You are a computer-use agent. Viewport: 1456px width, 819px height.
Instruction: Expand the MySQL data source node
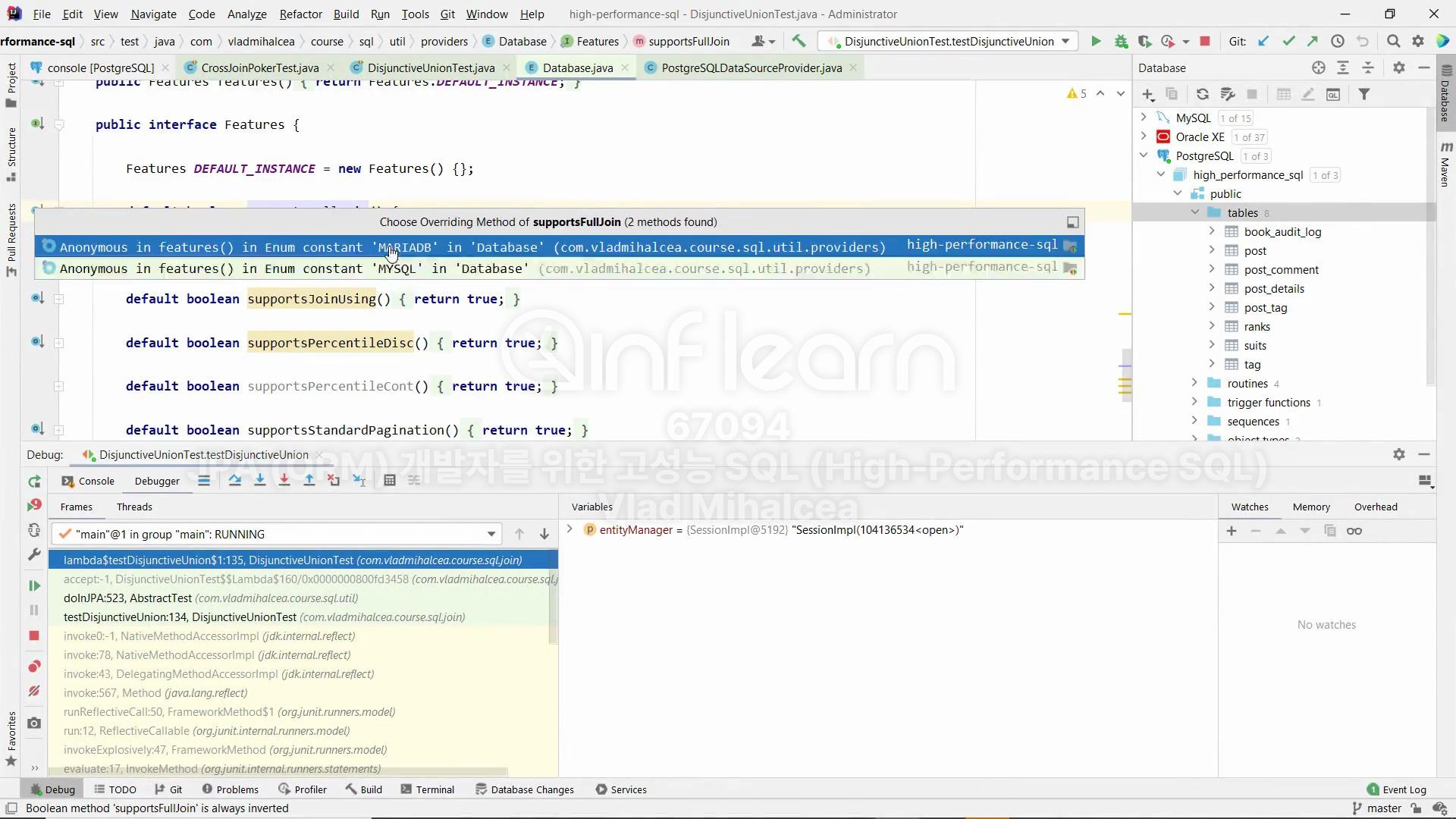[1144, 118]
